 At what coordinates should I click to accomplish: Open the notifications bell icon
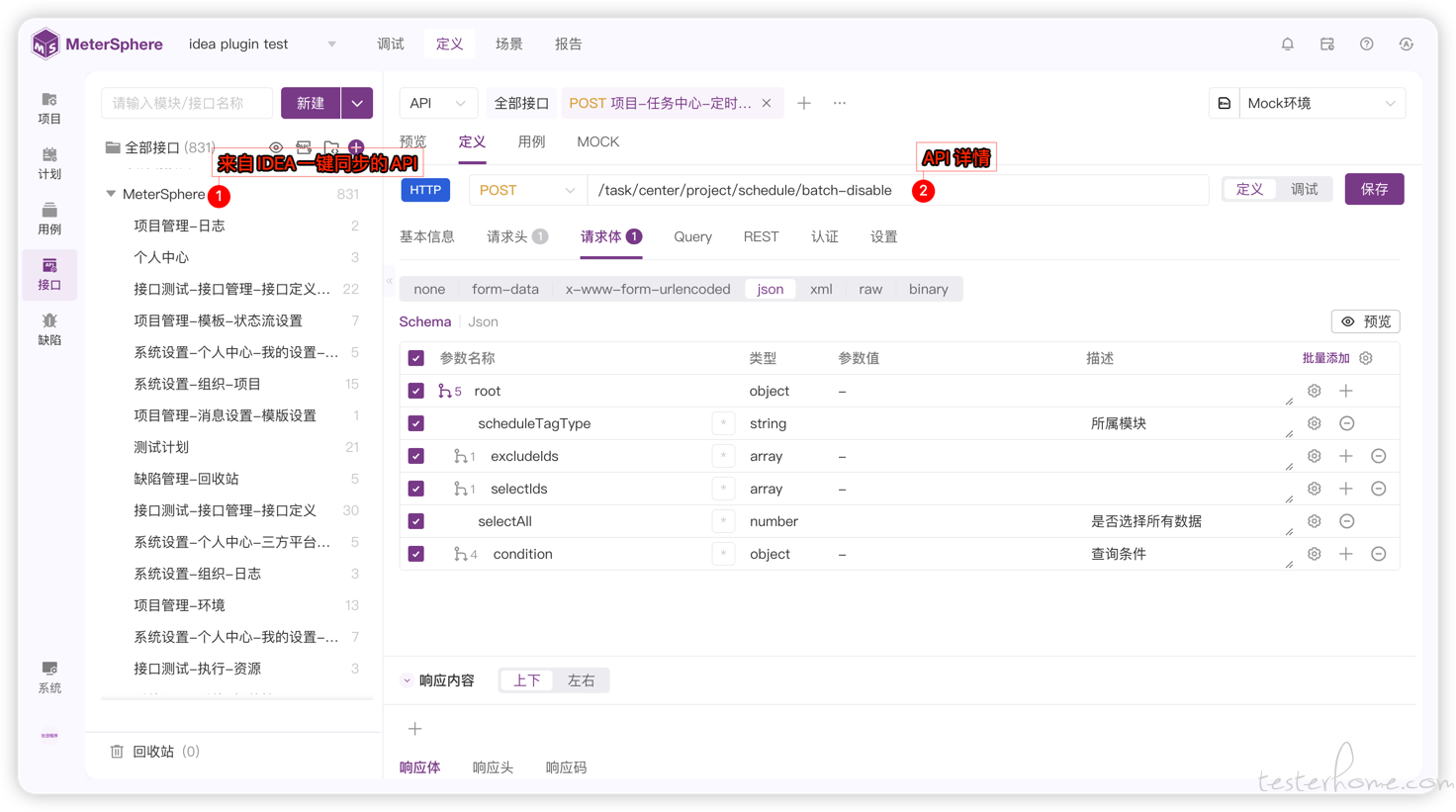1287,45
